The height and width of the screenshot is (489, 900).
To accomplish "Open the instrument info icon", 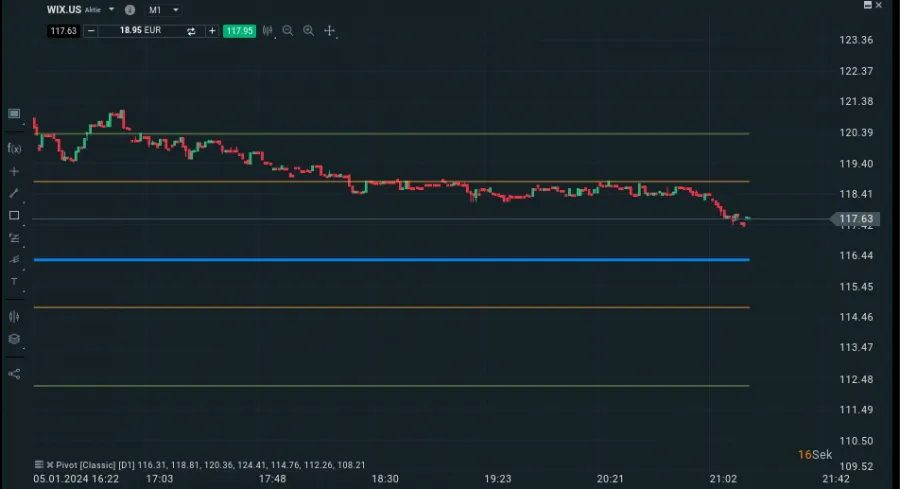I will coord(130,10).
